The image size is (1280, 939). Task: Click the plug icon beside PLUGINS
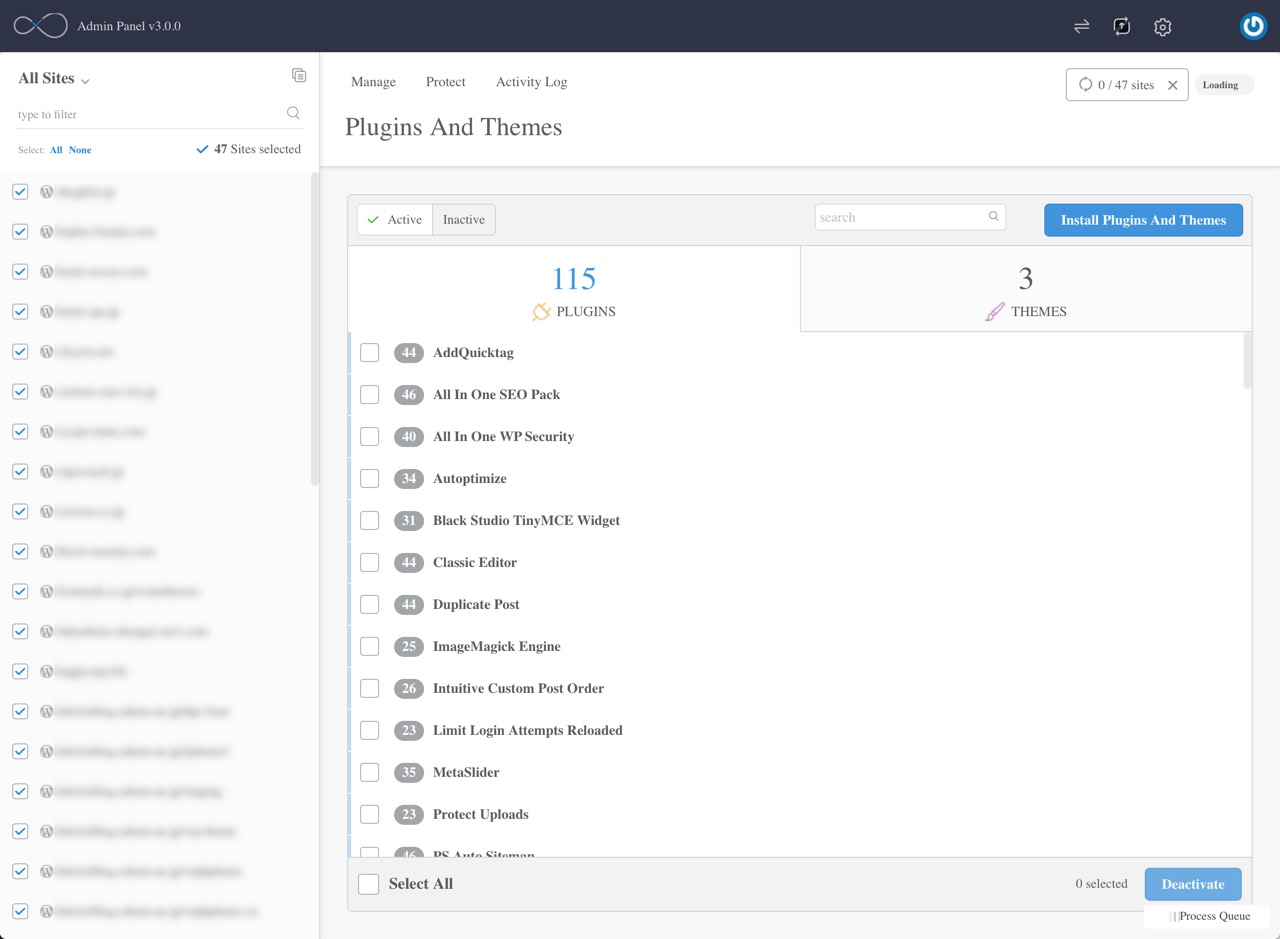pos(542,311)
